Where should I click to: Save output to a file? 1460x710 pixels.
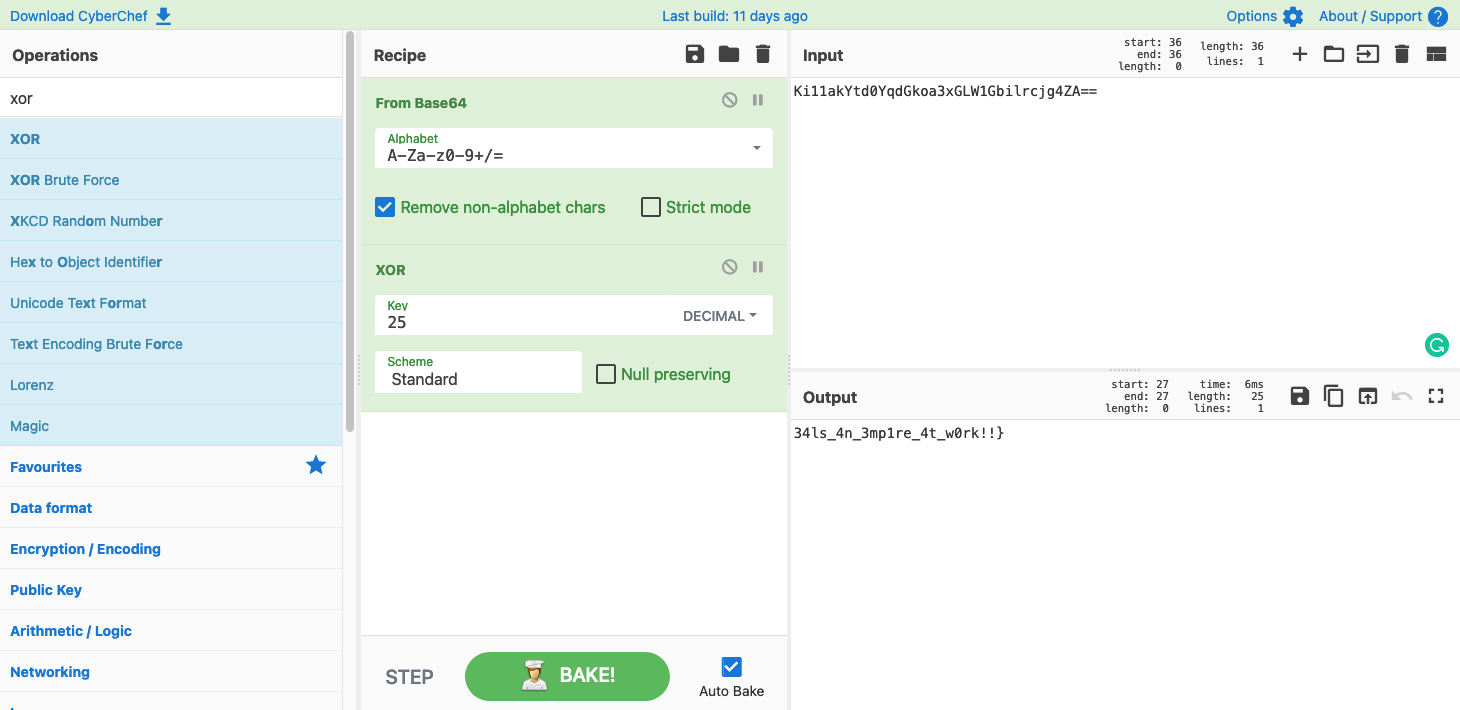(x=1299, y=396)
